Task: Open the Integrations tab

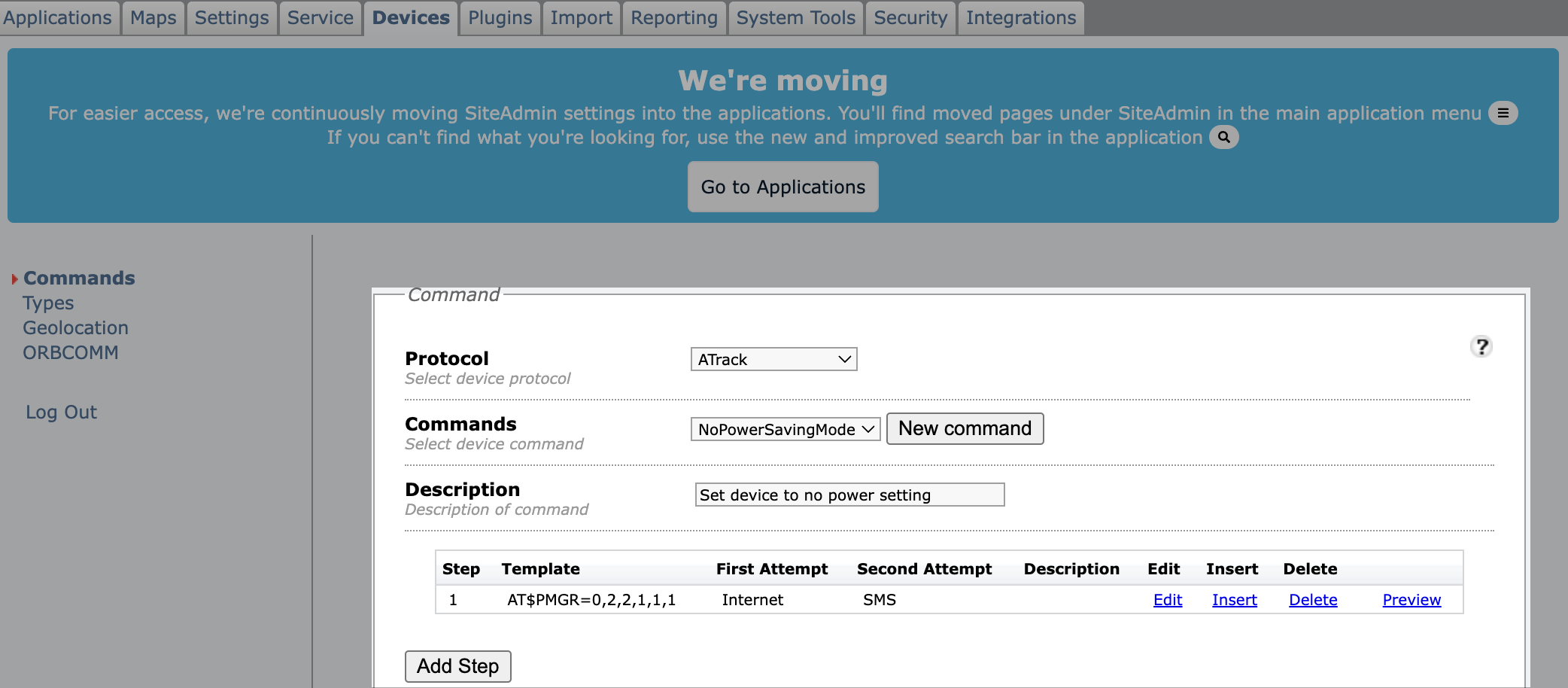Action: pyautogui.click(x=1021, y=17)
